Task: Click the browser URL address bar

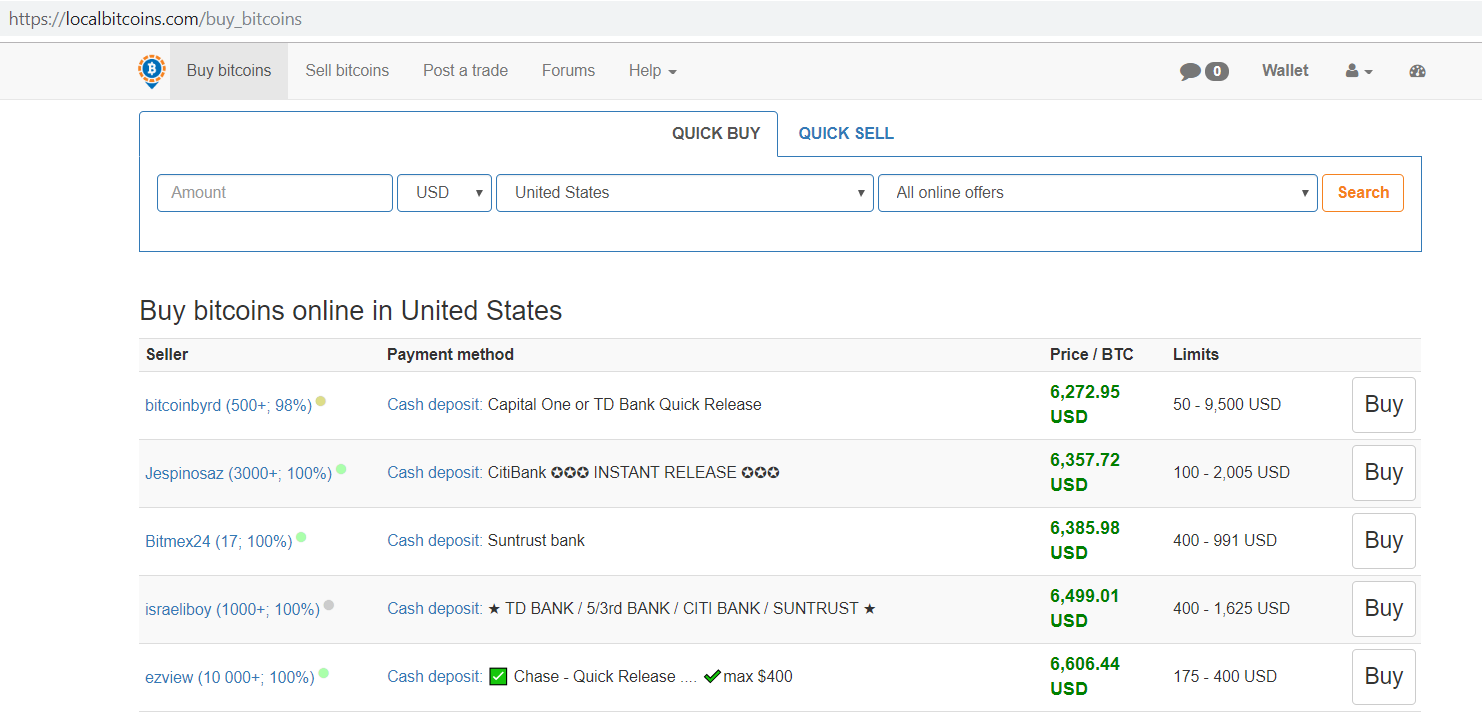Action: point(741,19)
